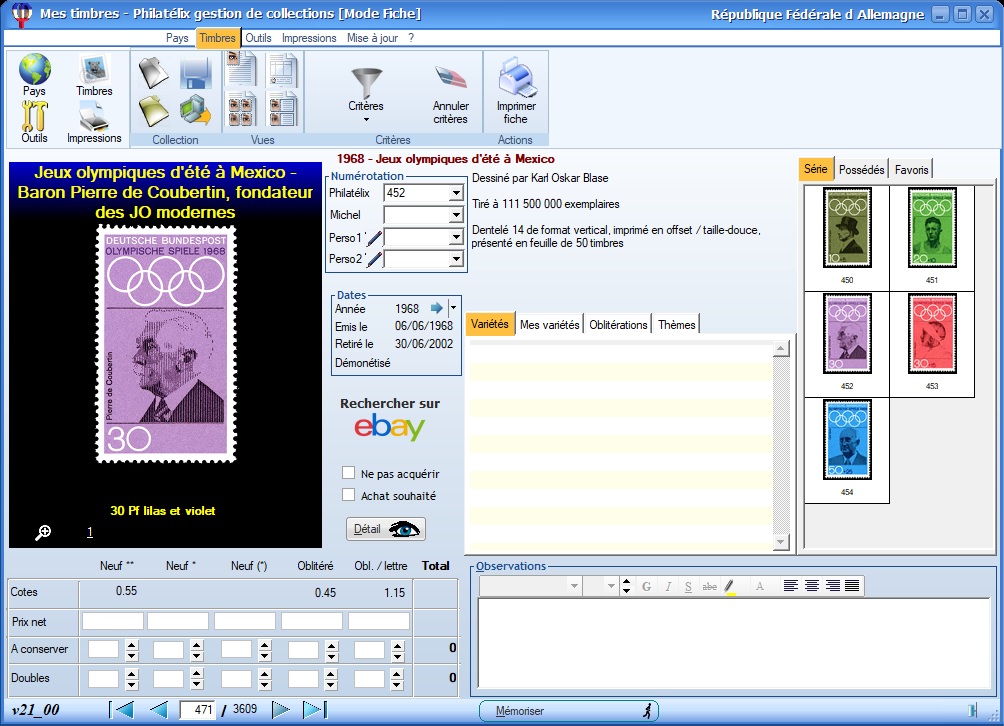The height and width of the screenshot is (726, 1004).
Task: Apply bold formatting in Observations toolbar
Action: 647,586
